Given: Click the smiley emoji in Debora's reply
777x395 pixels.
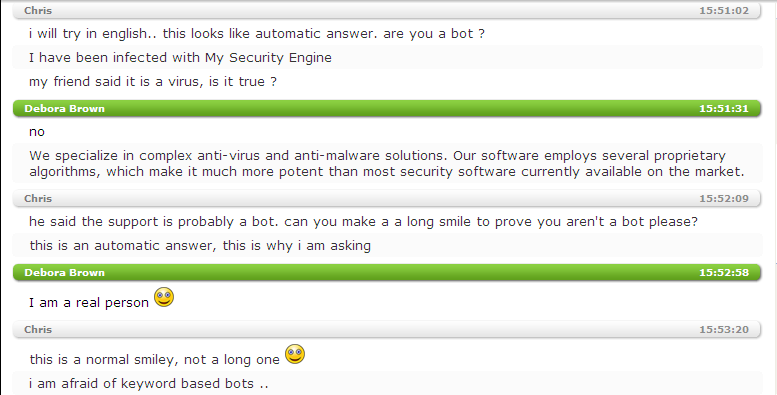Looking at the screenshot, I should pyautogui.click(x=164, y=297).
